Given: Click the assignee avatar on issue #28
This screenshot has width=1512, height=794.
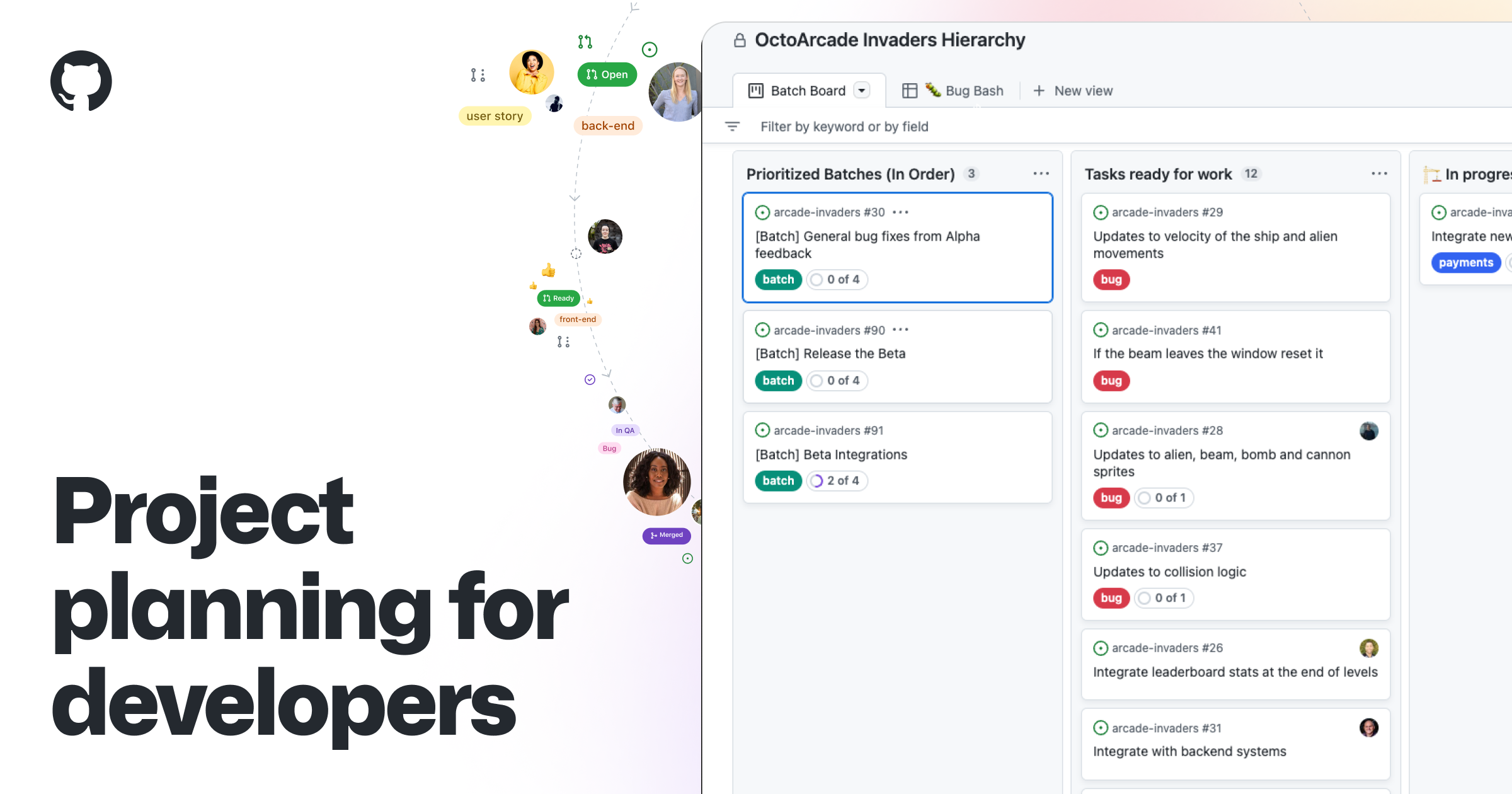Looking at the screenshot, I should coord(1368,431).
